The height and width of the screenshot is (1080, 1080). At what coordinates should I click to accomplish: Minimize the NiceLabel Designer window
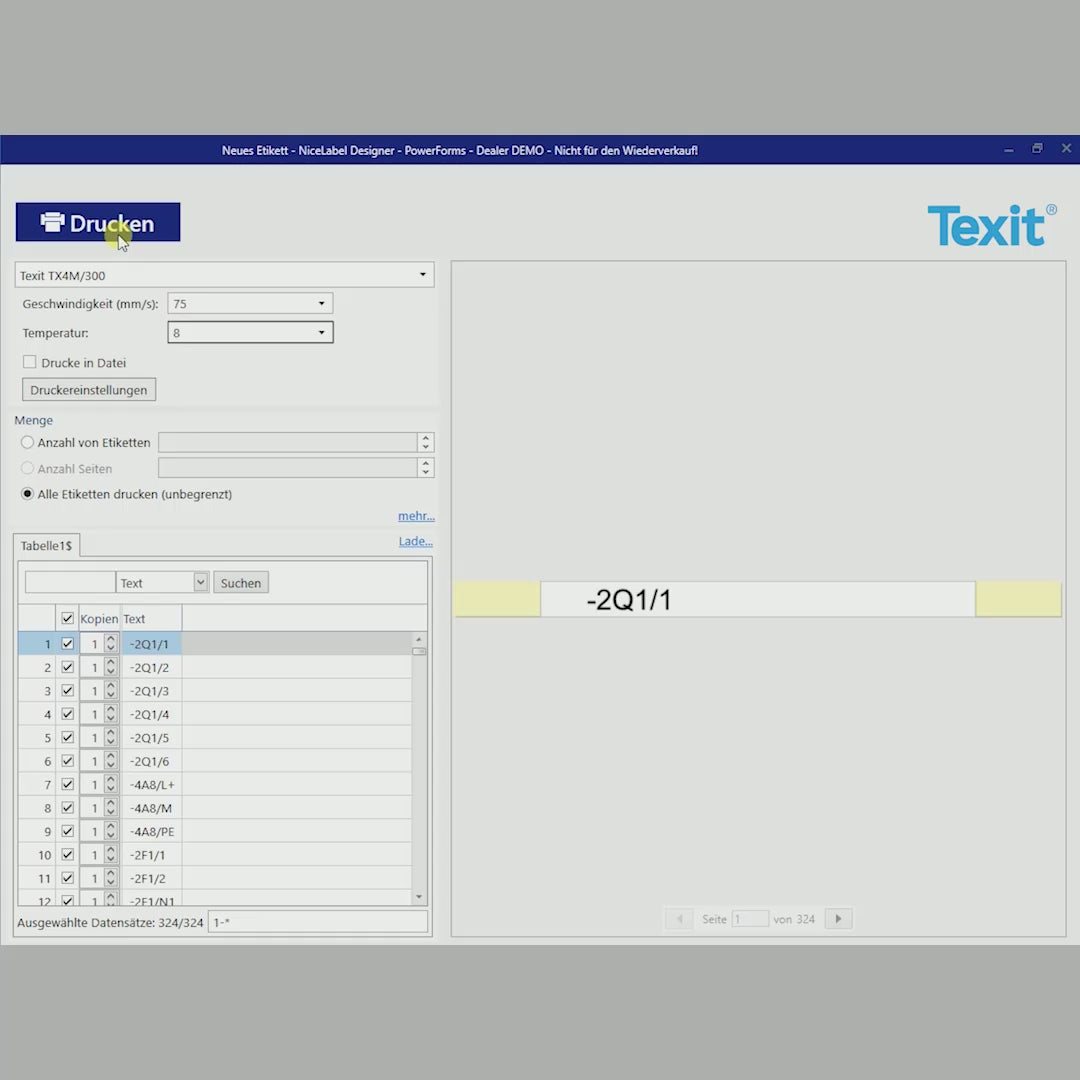pos(1008,149)
